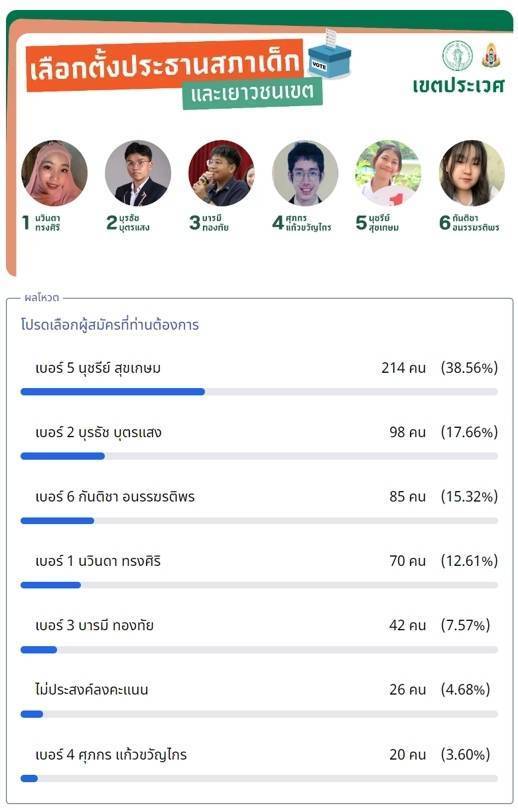
Task: Click the blue ballot box vote icon
Action: tap(329, 54)
